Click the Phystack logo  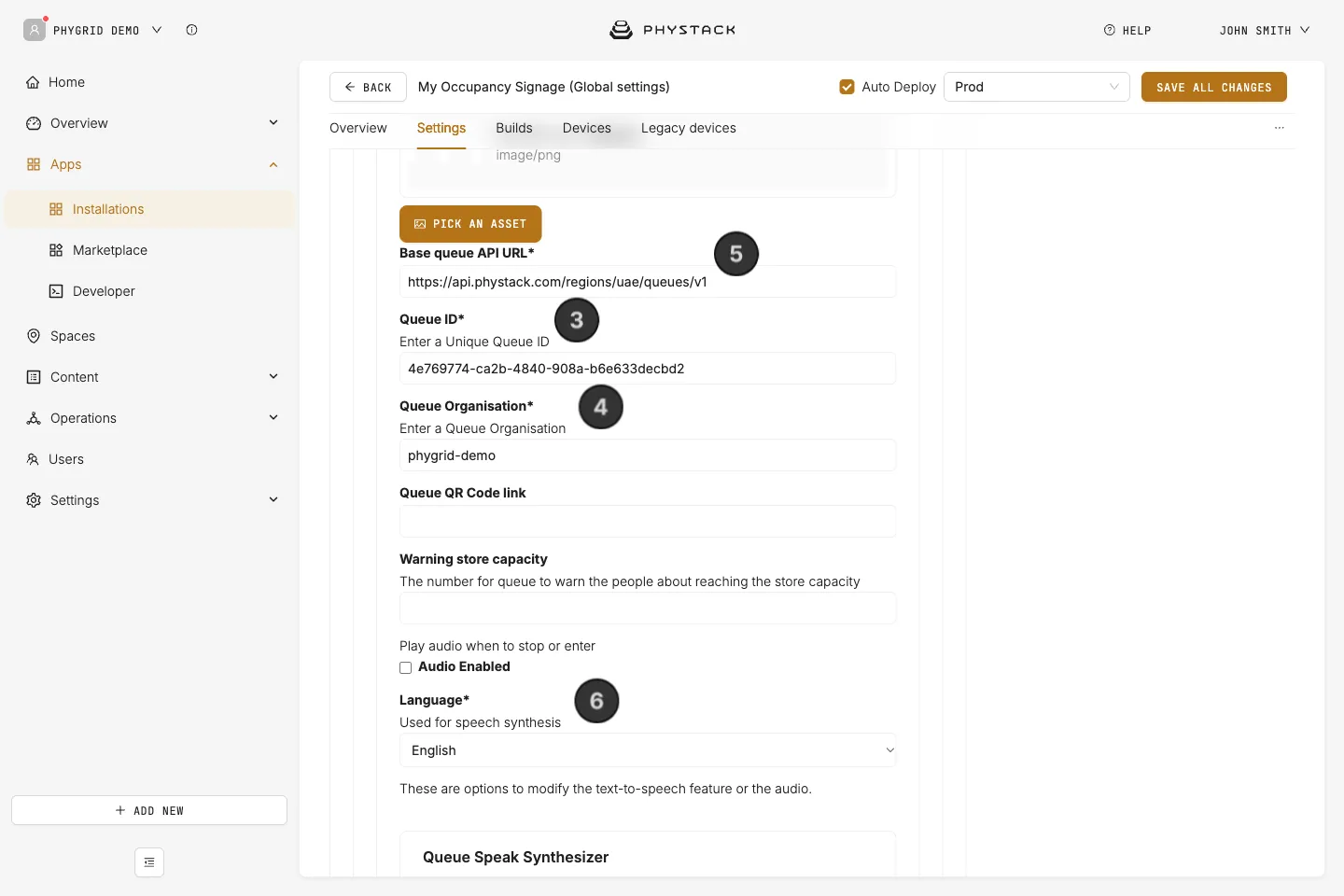tap(672, 30)
